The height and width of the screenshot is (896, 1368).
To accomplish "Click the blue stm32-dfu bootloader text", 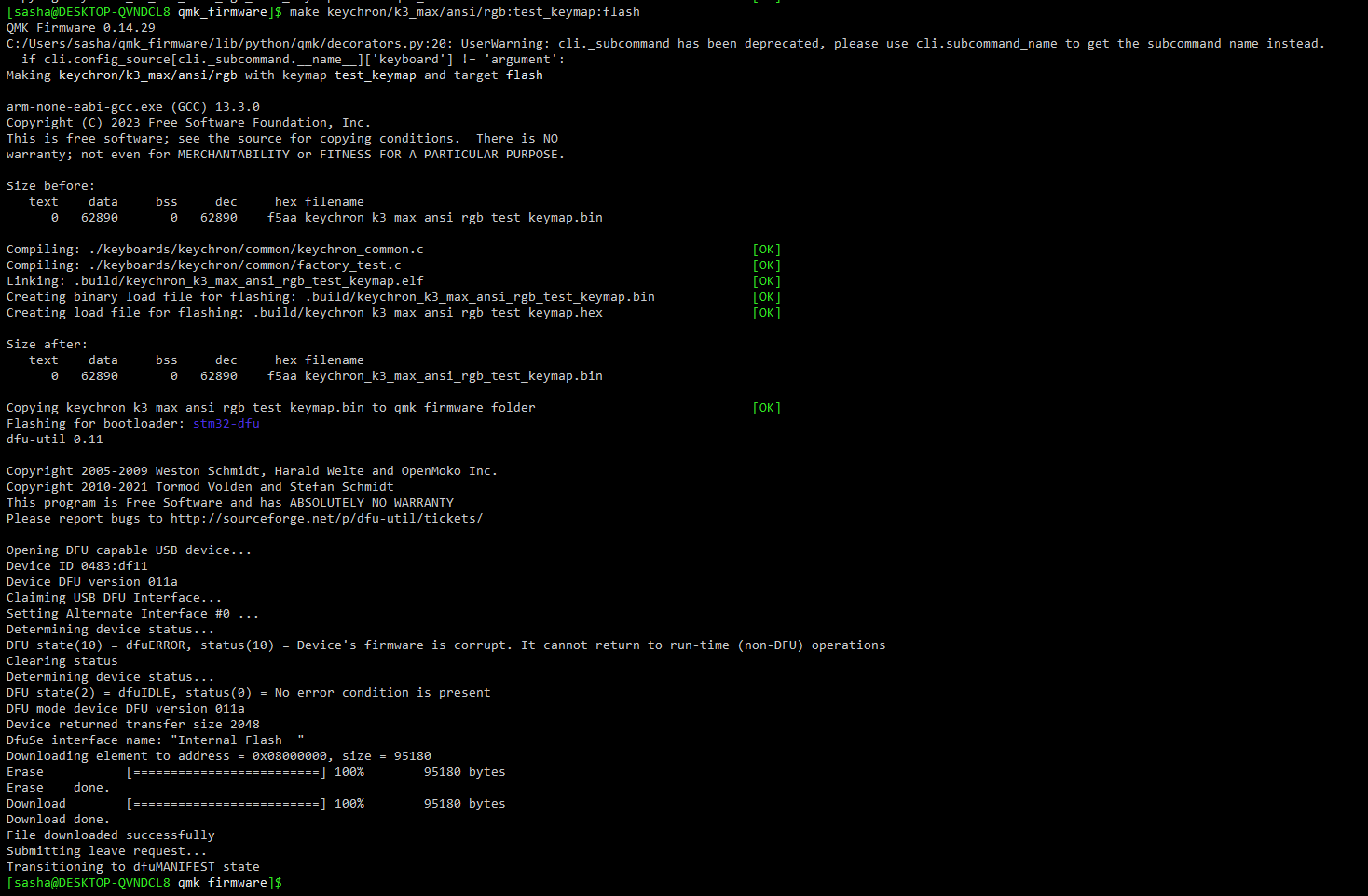I will point(226,423).
